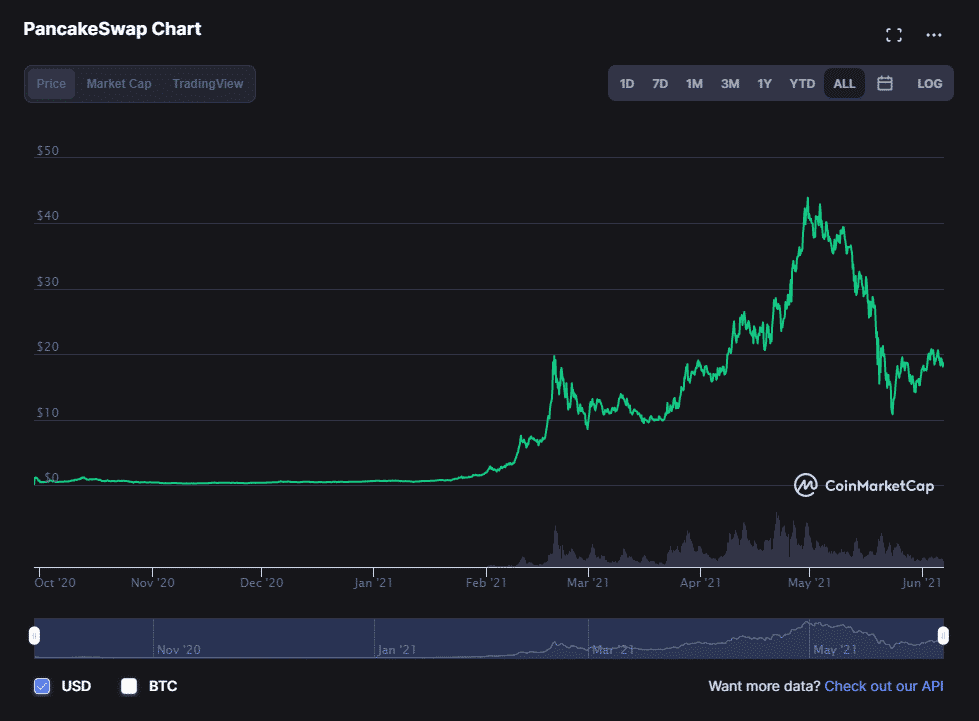Grab the left range slider handle
The width and height of the screenshot is (979, 721).
point(35,636)
